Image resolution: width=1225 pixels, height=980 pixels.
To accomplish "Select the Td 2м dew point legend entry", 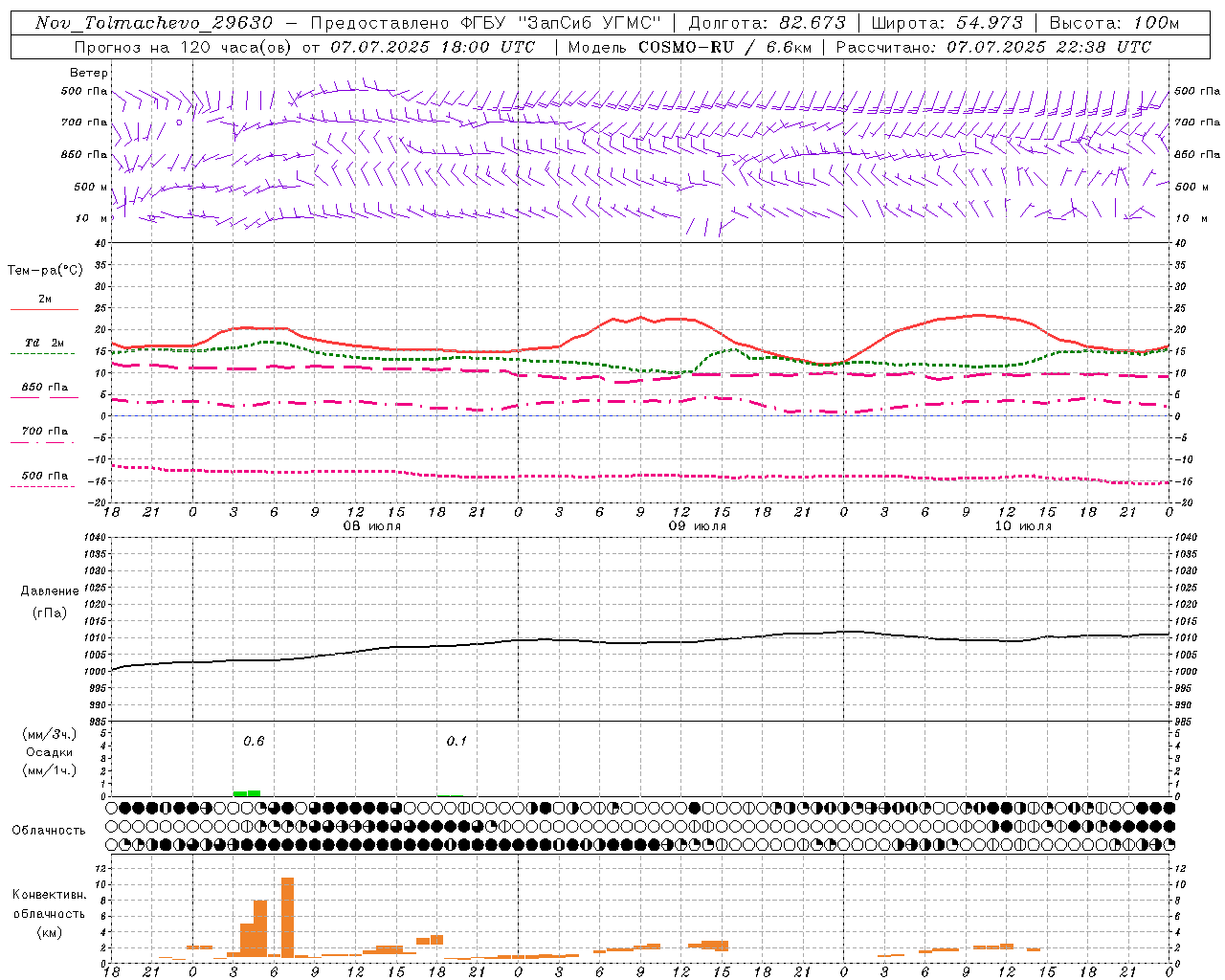I will click(x=44, y=347).
